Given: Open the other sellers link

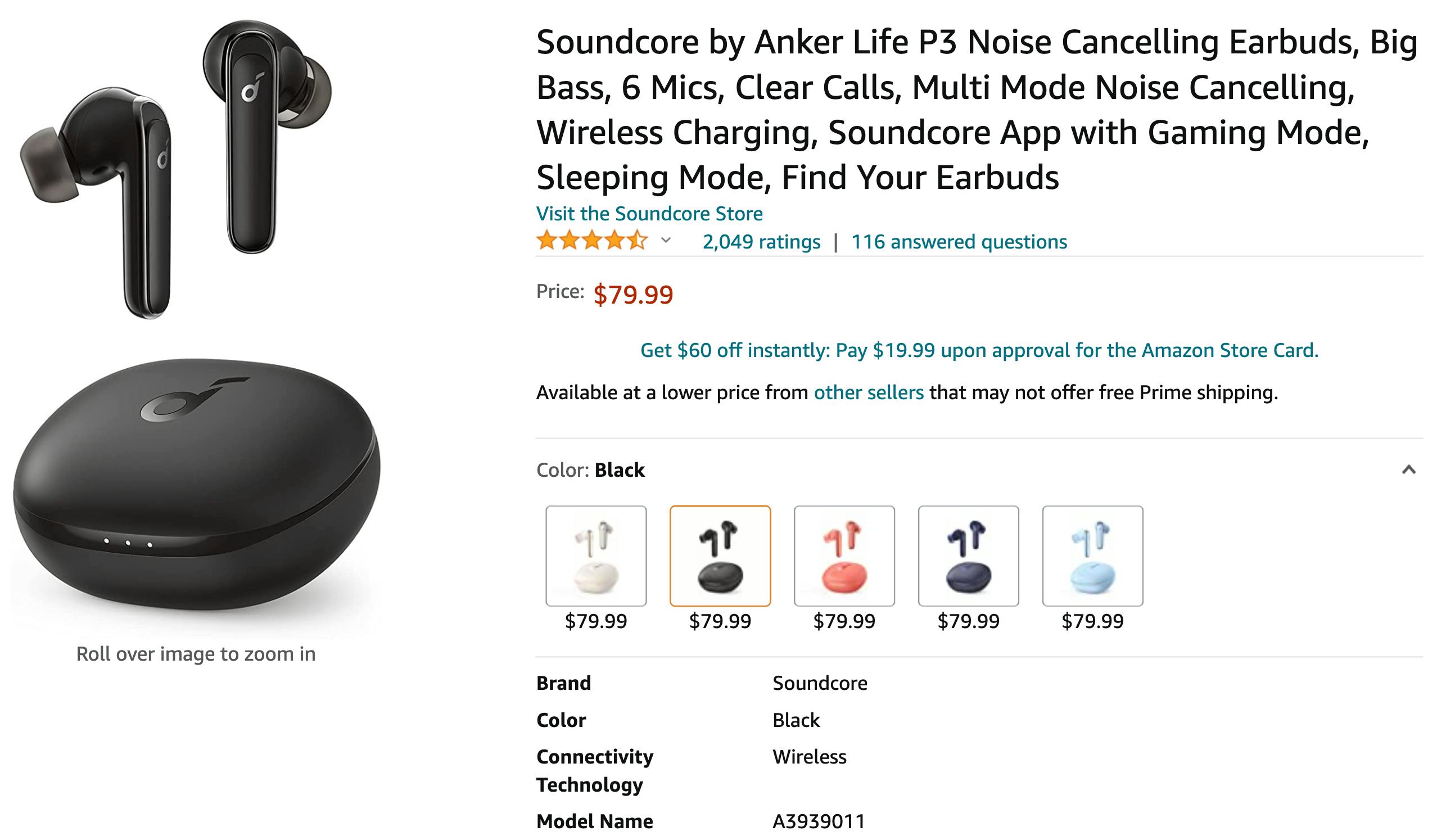Looking at the screenshot, I should click(868, 392).
